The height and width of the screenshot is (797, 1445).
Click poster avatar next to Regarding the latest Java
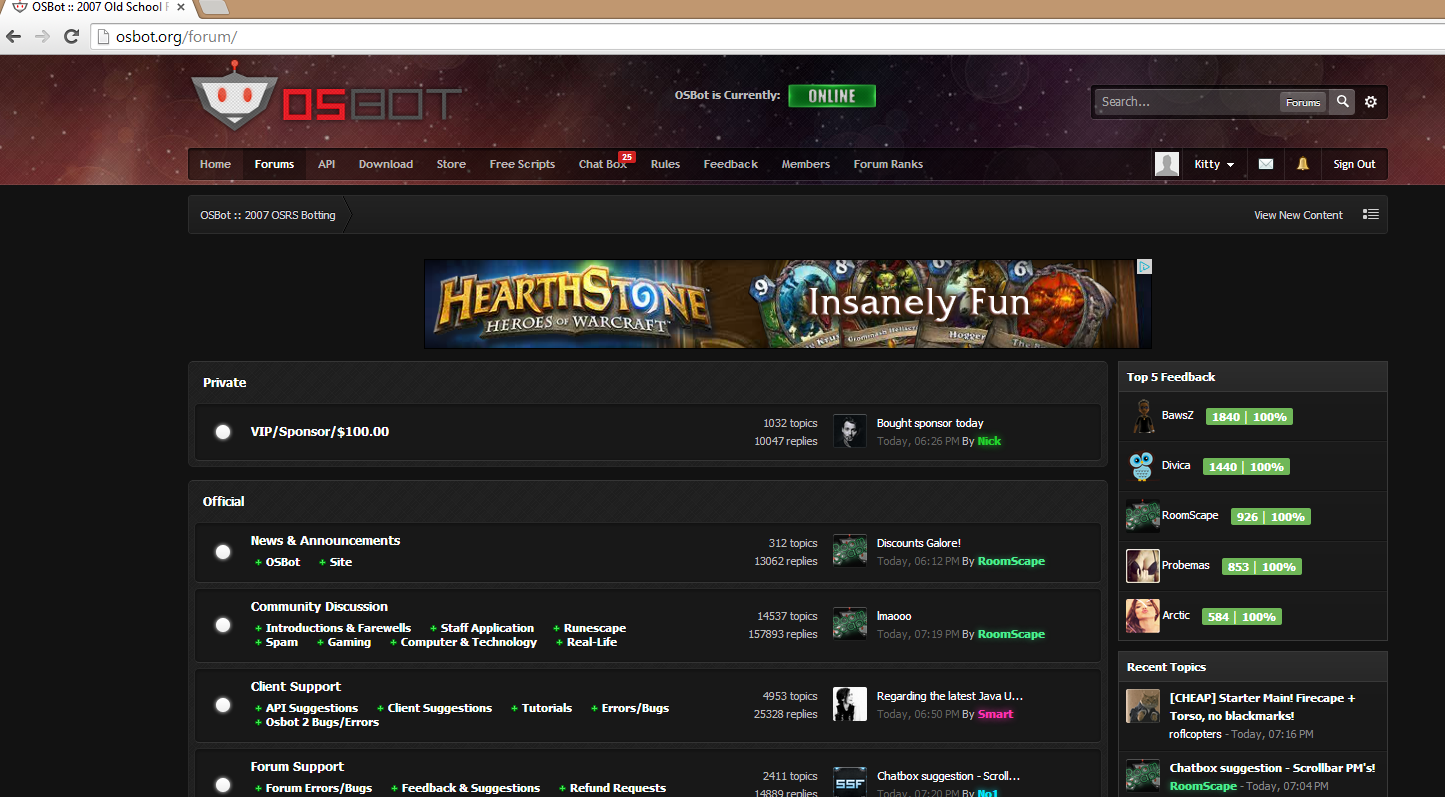[850, 704]
